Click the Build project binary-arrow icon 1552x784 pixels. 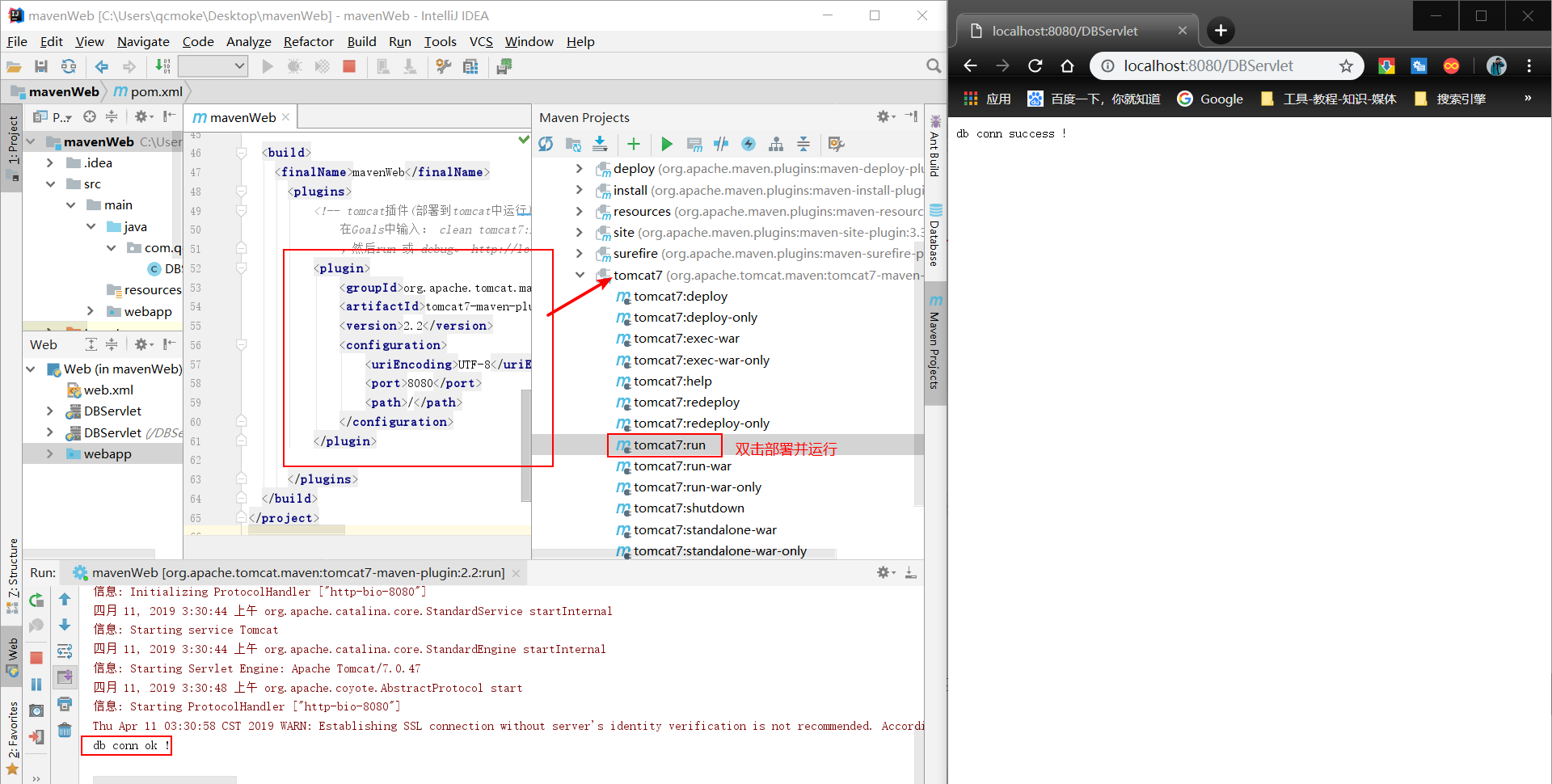[162, 66]
